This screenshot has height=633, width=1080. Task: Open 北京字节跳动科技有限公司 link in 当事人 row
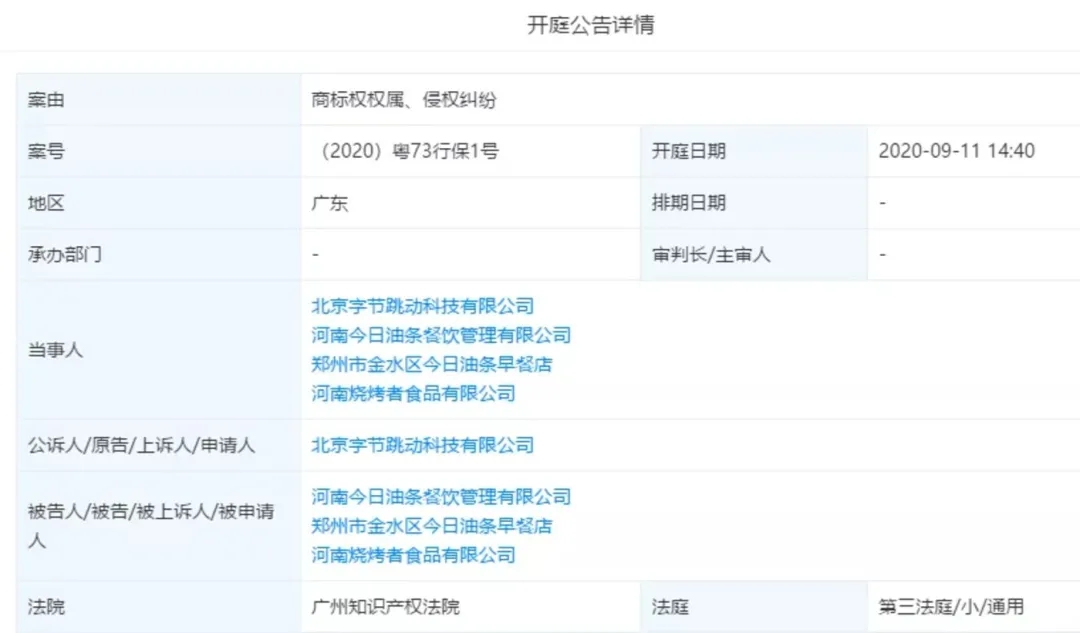(422, 306)
